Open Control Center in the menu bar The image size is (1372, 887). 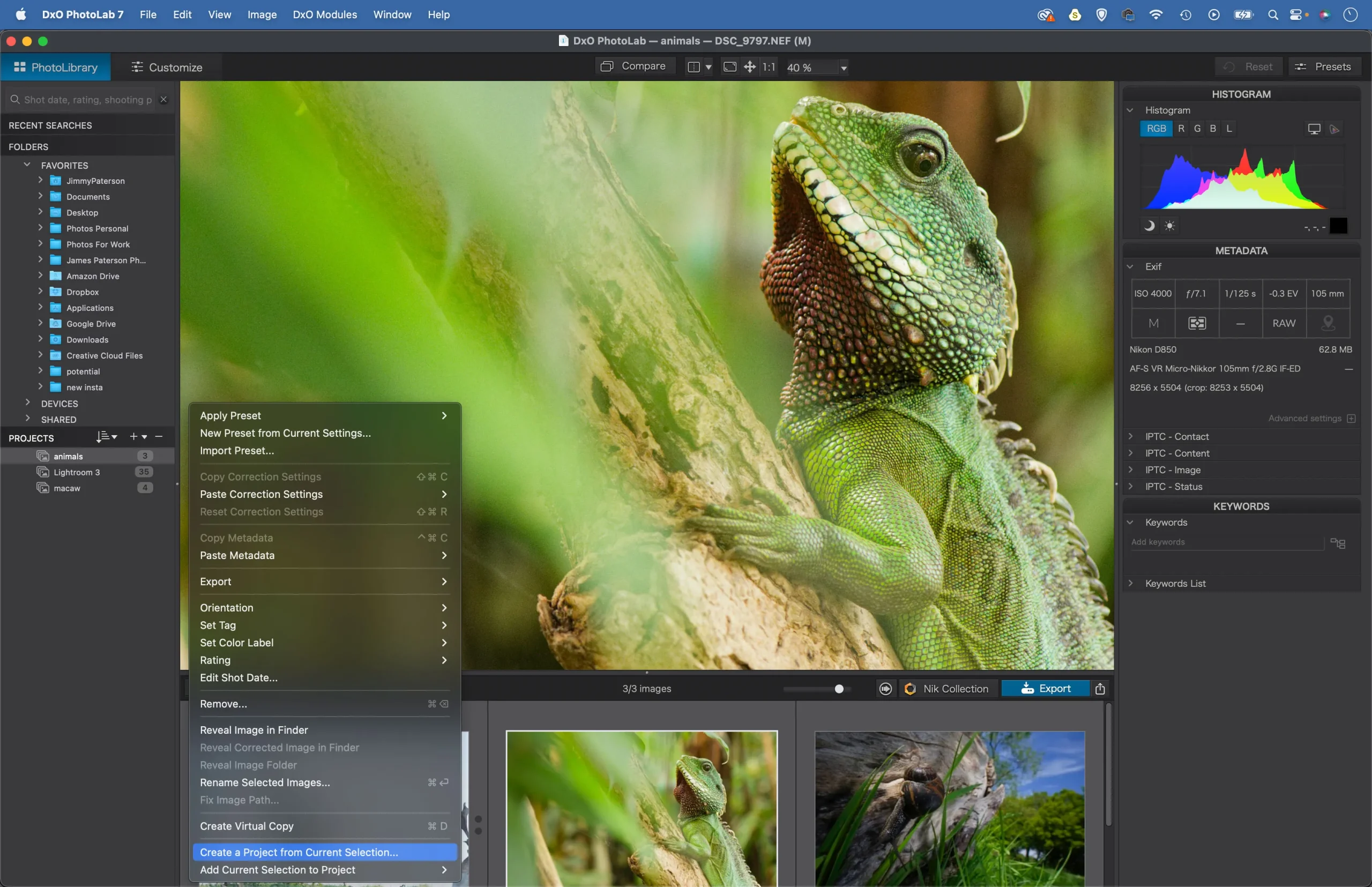[1297, 14]
